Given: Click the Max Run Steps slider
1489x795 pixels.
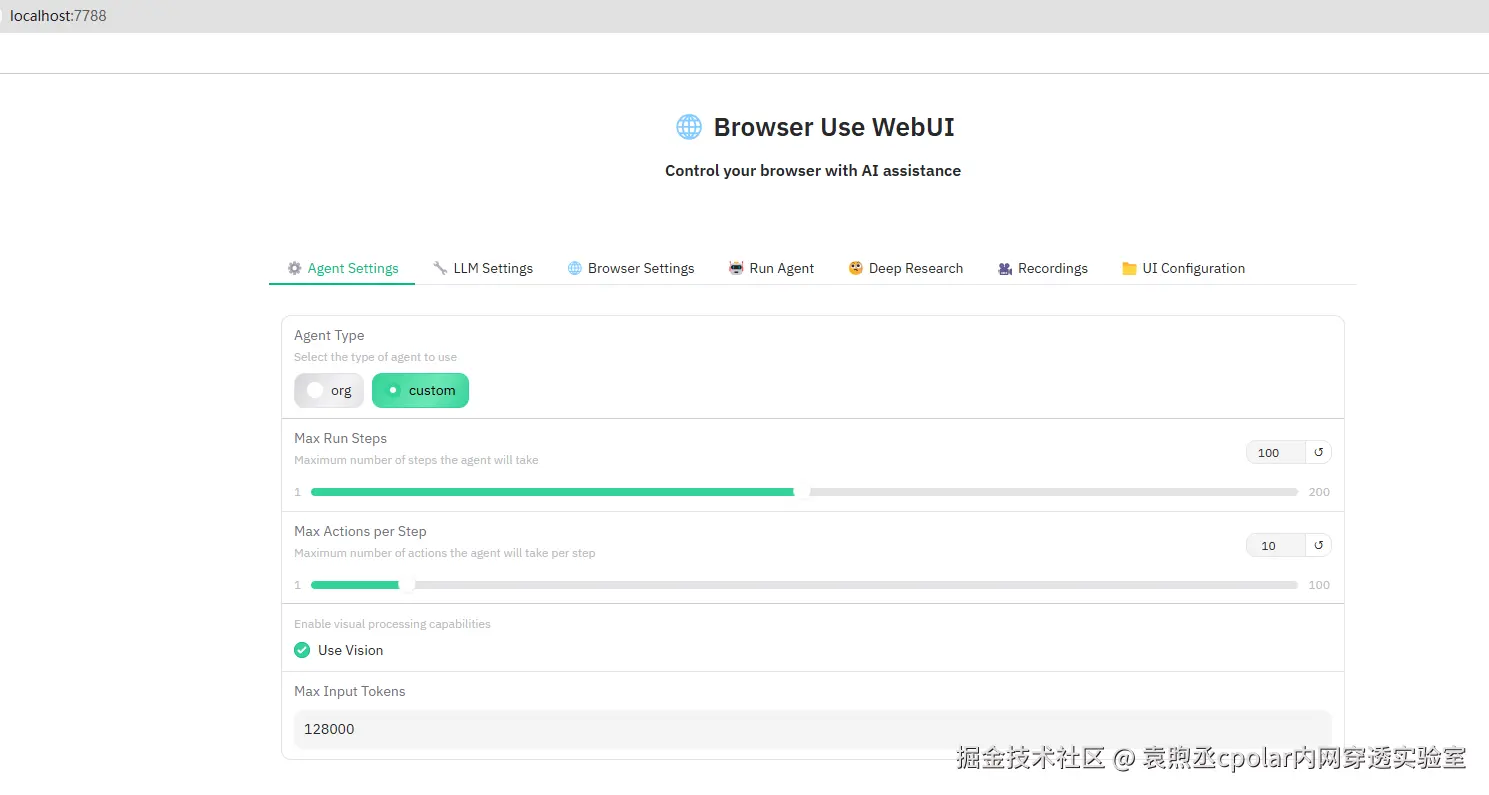Looking at the screenshot, I should coord(804,492).
